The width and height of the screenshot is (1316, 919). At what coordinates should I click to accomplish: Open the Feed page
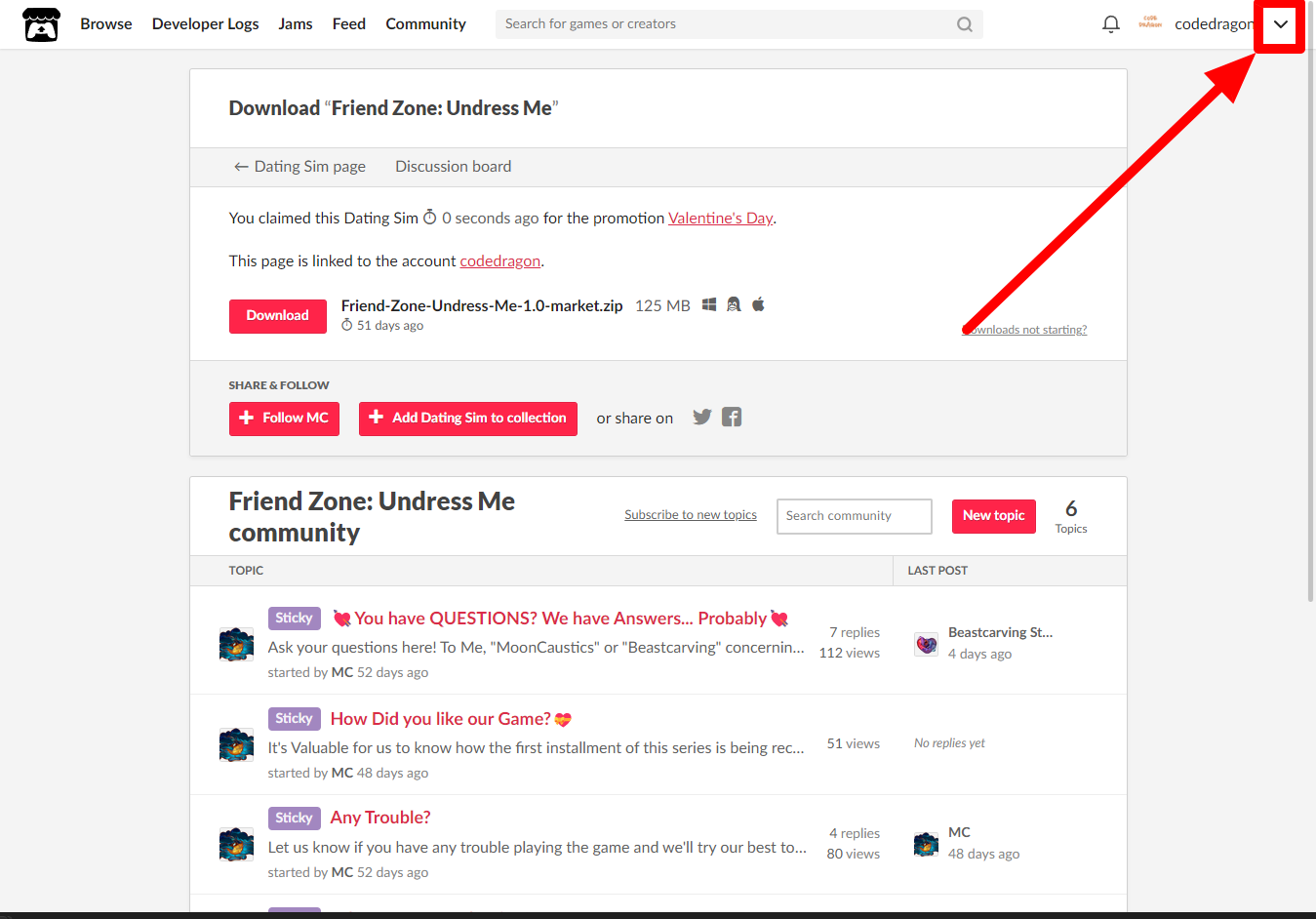pyautogui.click(x=349, y=24)
